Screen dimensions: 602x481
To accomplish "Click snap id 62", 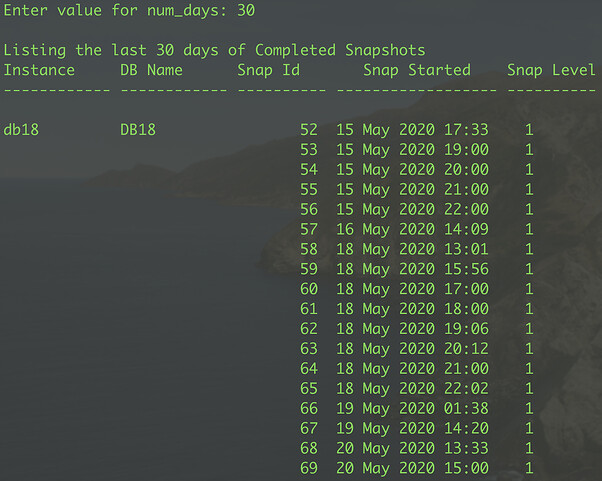I will pyautogui.click(x=309, y=329).
